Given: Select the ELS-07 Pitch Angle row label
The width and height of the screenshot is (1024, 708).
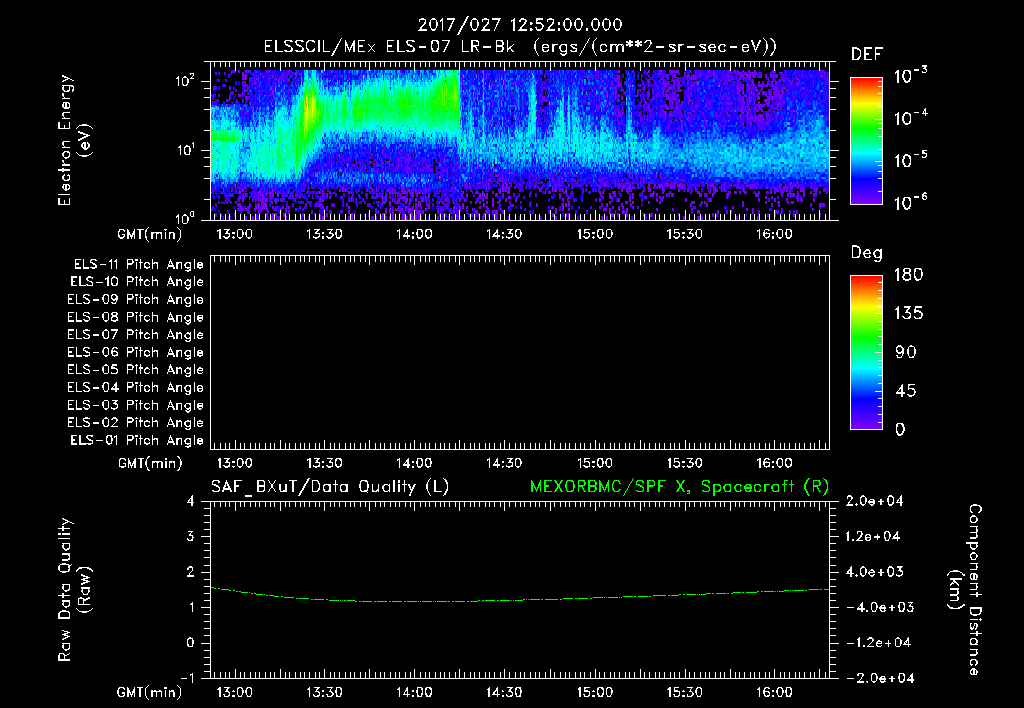Looking at the screenshot, I should [x=136, y=334].
